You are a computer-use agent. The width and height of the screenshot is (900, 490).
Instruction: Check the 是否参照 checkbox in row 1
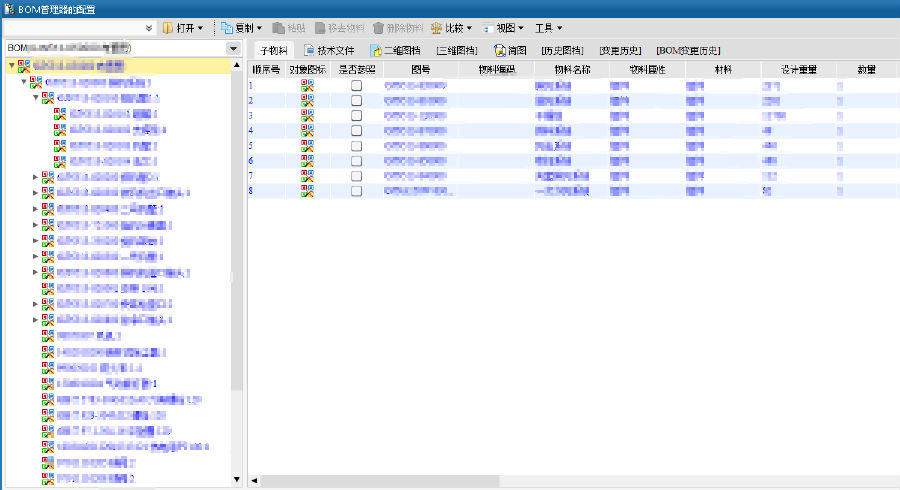point(356,86)
